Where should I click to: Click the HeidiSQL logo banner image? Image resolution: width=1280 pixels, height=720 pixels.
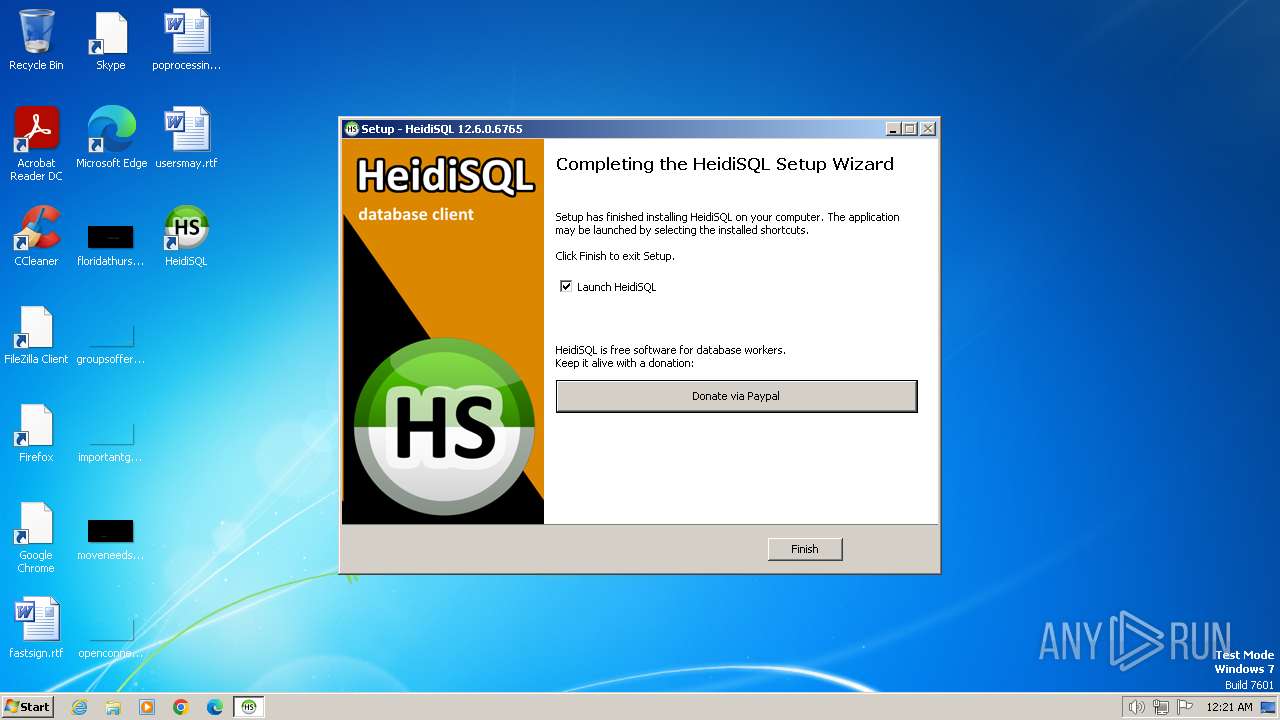(443, 331)
